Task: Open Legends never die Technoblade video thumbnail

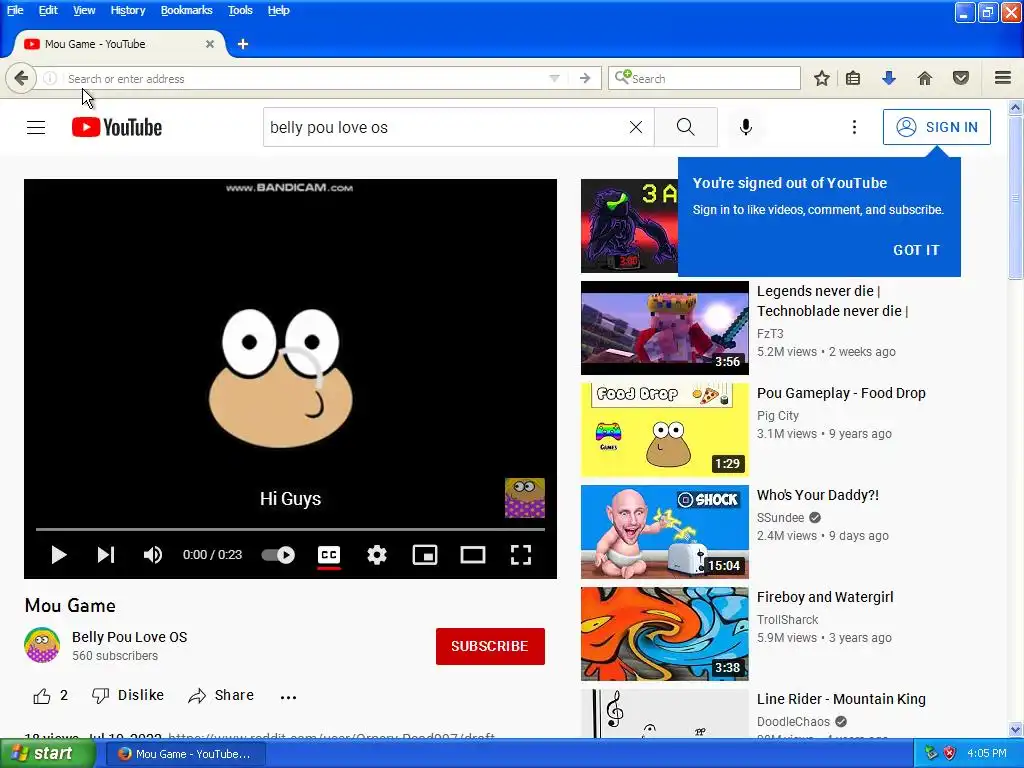Action: (665, 328)
